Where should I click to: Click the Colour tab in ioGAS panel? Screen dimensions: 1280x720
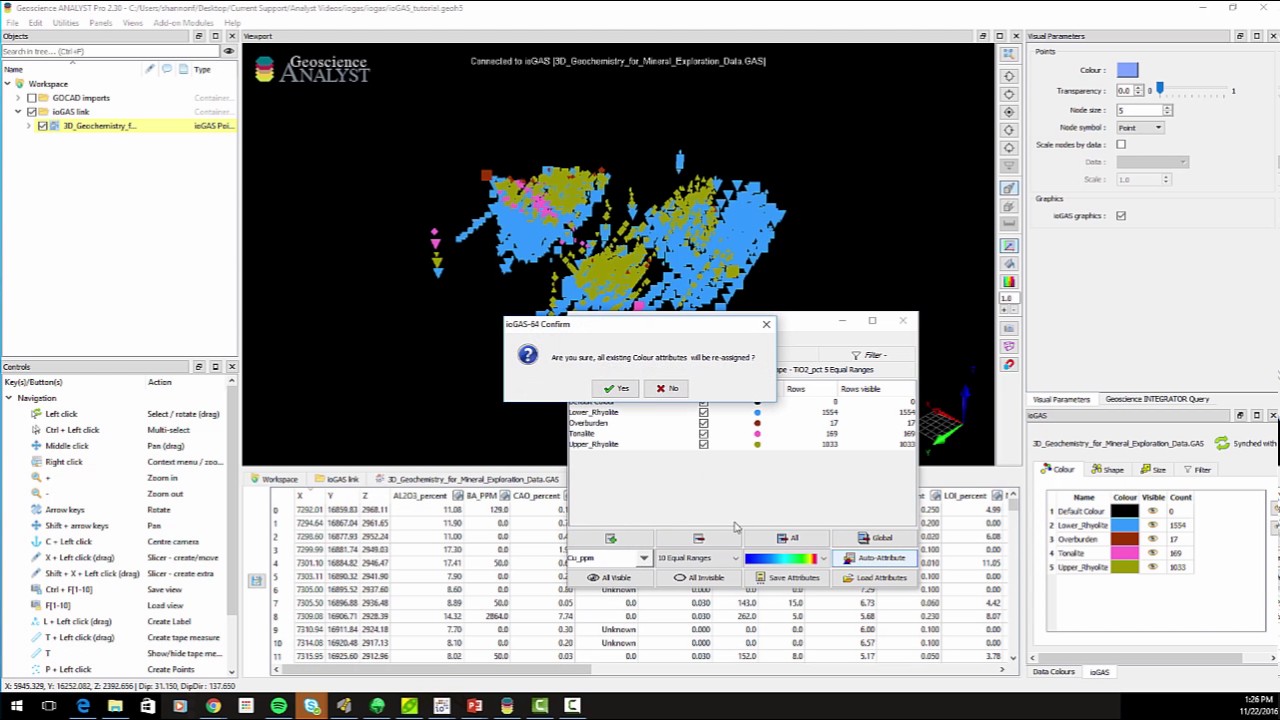coord(1057,469)
